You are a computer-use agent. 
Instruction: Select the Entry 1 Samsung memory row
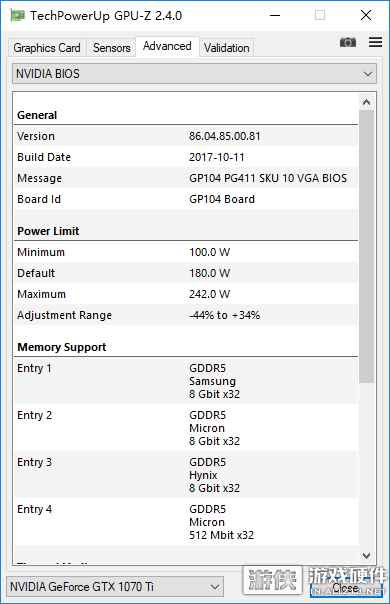(186, 381)
